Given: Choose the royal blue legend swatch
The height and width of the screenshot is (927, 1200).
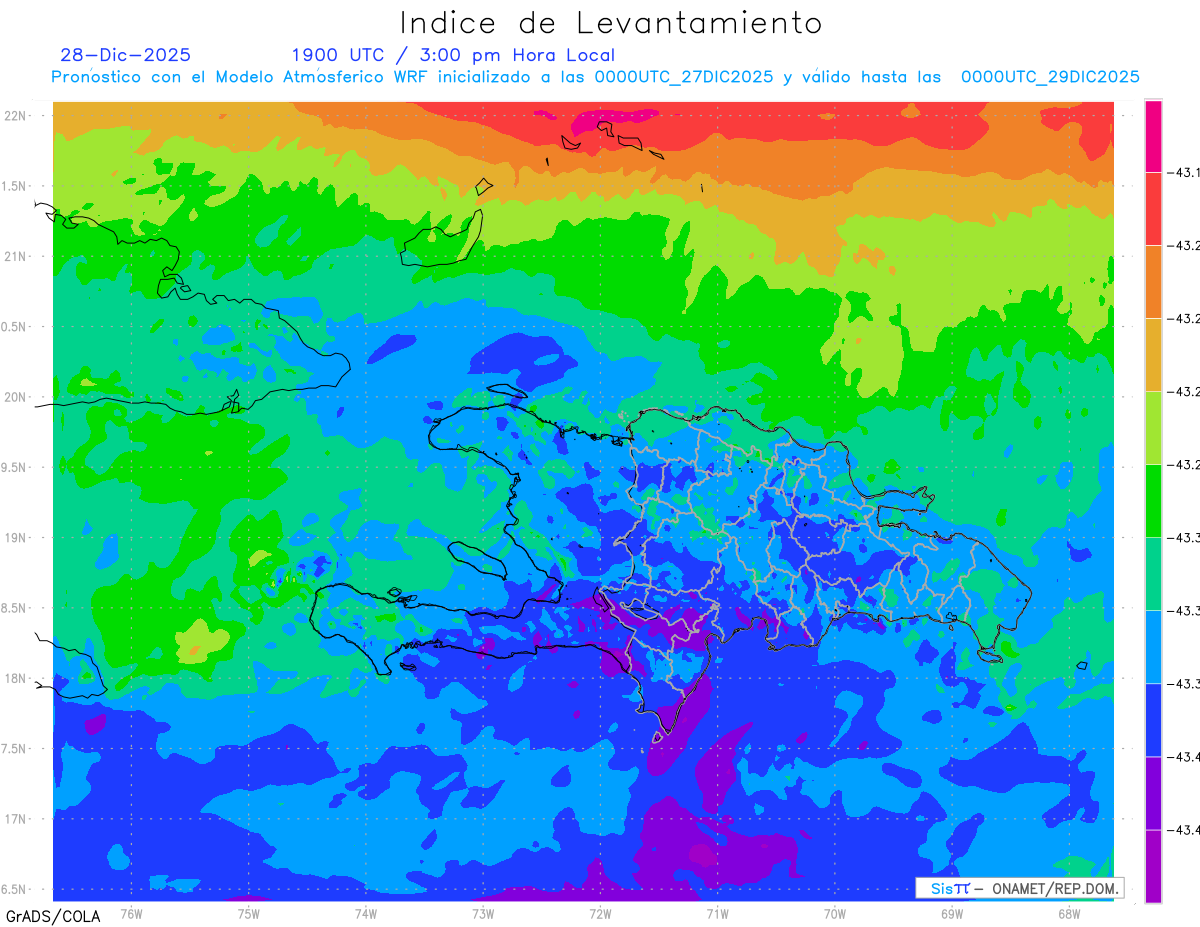Looking at the screenshot, I should click(1153, 720).
